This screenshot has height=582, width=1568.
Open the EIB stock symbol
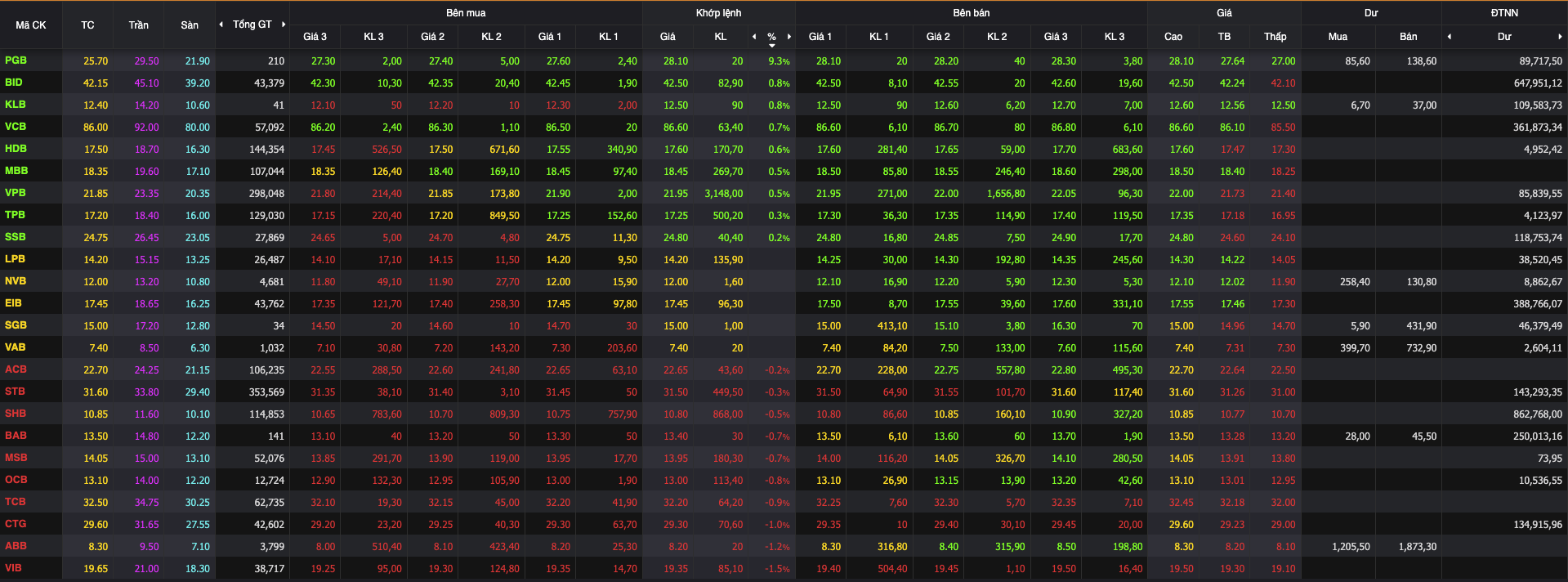click(13, 303)
